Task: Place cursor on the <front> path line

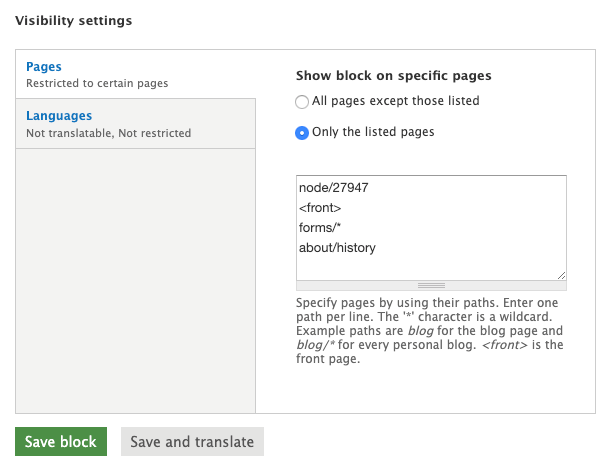Action: (x=320, y=207)
